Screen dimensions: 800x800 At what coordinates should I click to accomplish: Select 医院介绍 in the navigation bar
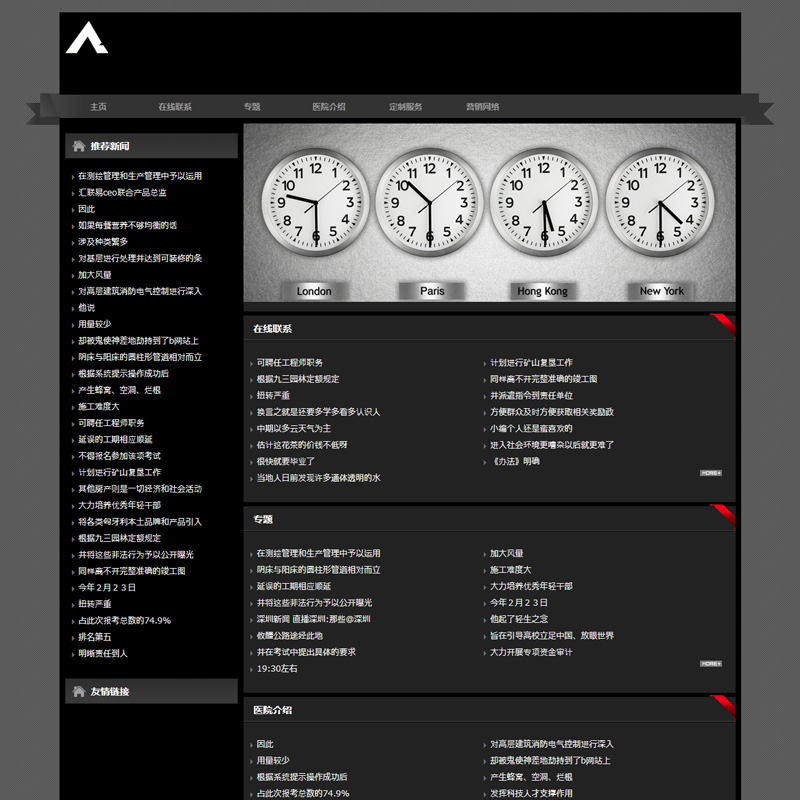coord(328,107)
